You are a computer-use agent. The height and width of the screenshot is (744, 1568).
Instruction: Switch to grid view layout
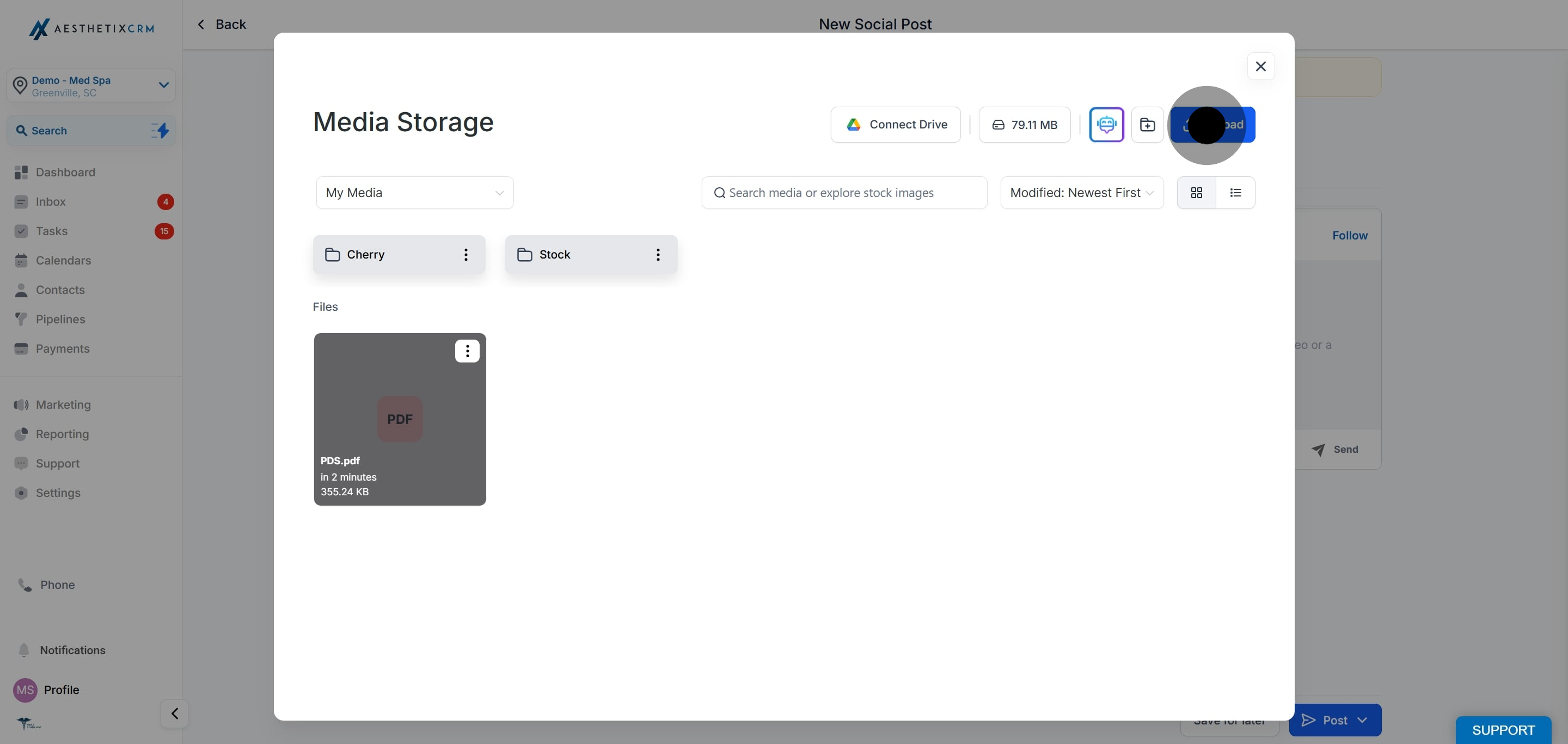pyautogui.click(x=1196, y=193)
